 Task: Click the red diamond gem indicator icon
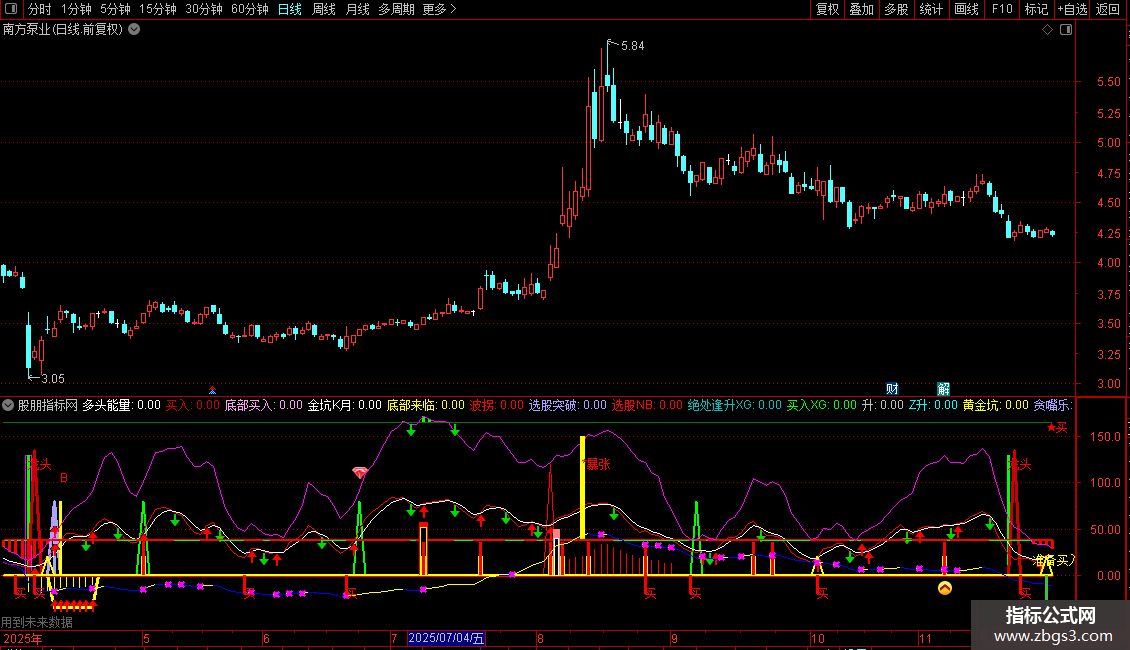(360, 472)
